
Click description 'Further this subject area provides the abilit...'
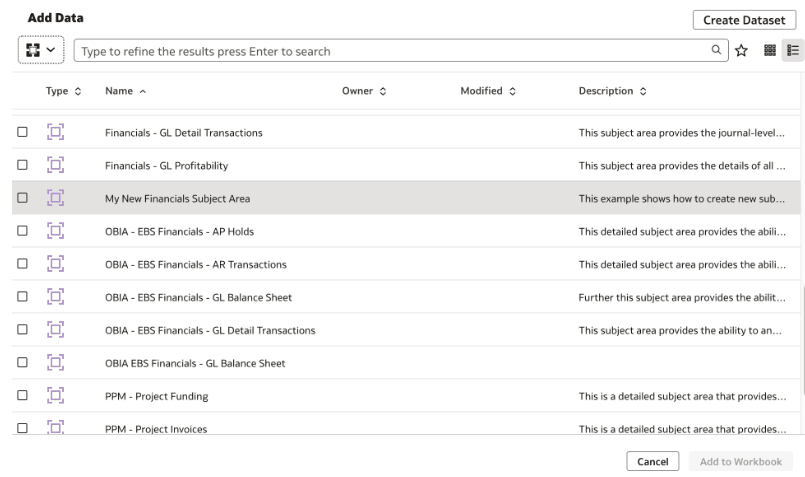[682, 297]
